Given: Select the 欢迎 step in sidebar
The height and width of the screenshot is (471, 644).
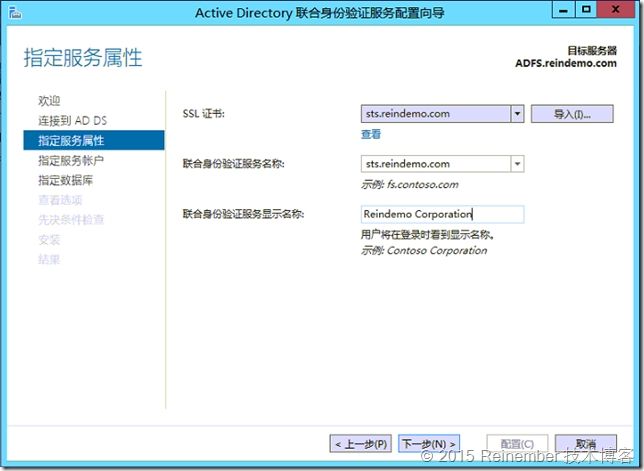Looking at the screenshot, I should click(x=49, y=101).
